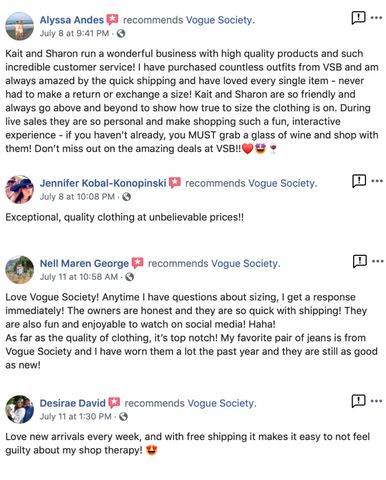Click public globe icon on Alyssa's post

click(121, 33)
